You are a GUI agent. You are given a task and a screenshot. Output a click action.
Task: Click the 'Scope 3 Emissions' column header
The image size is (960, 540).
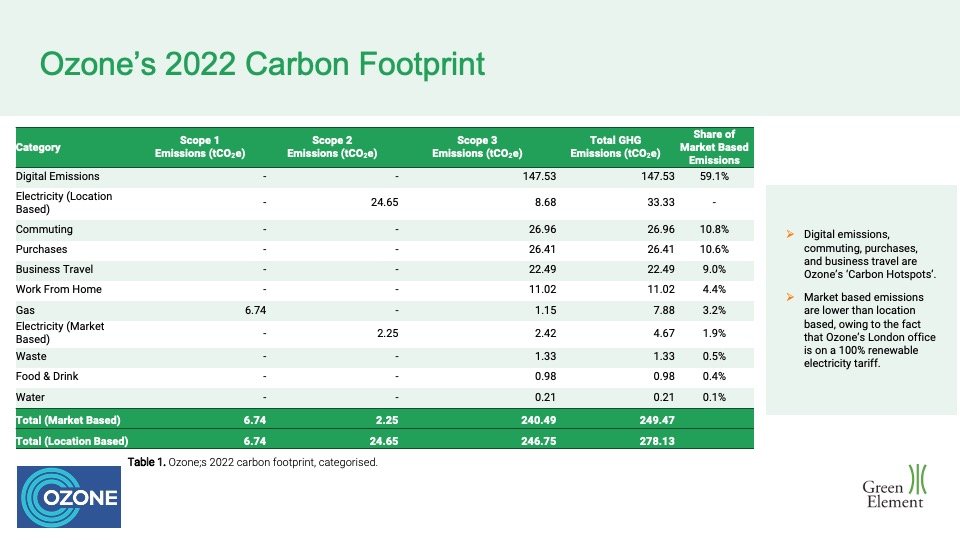[477, 147]
